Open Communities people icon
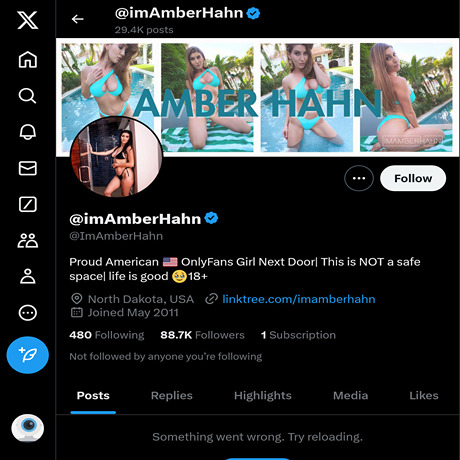Screen dimensions: 460x460 pos(28,240)
